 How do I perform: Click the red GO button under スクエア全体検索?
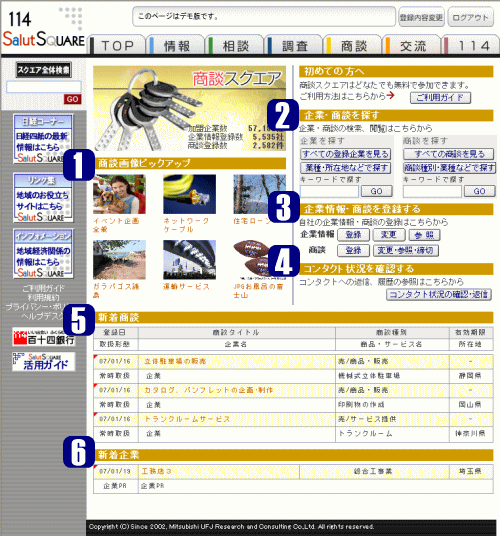72,99
